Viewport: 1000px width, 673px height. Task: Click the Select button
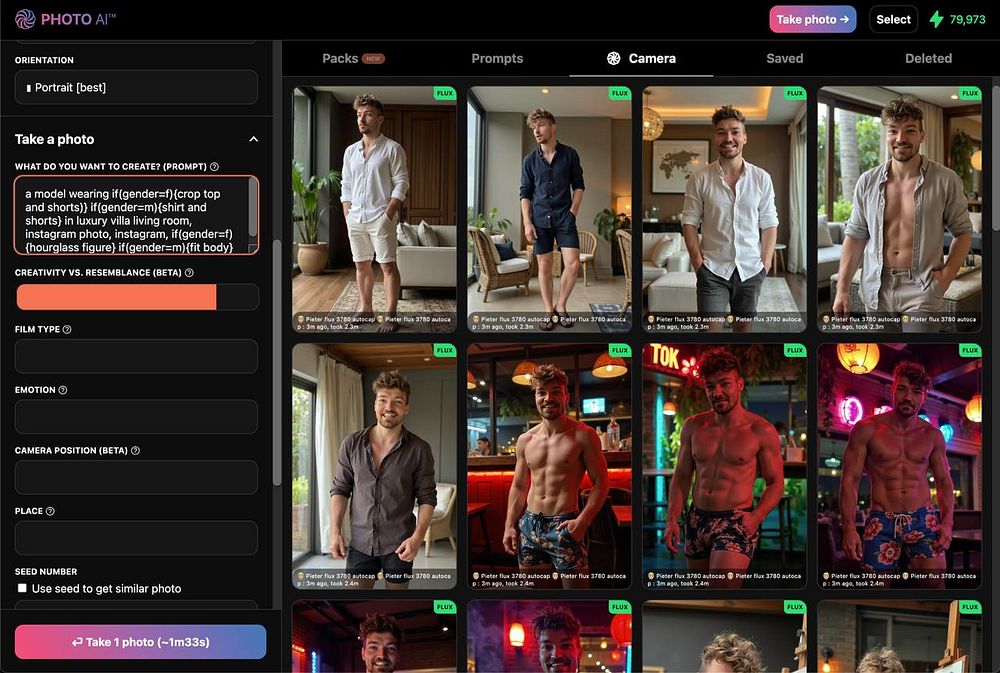pyautogui.click(x=893, y=19)
